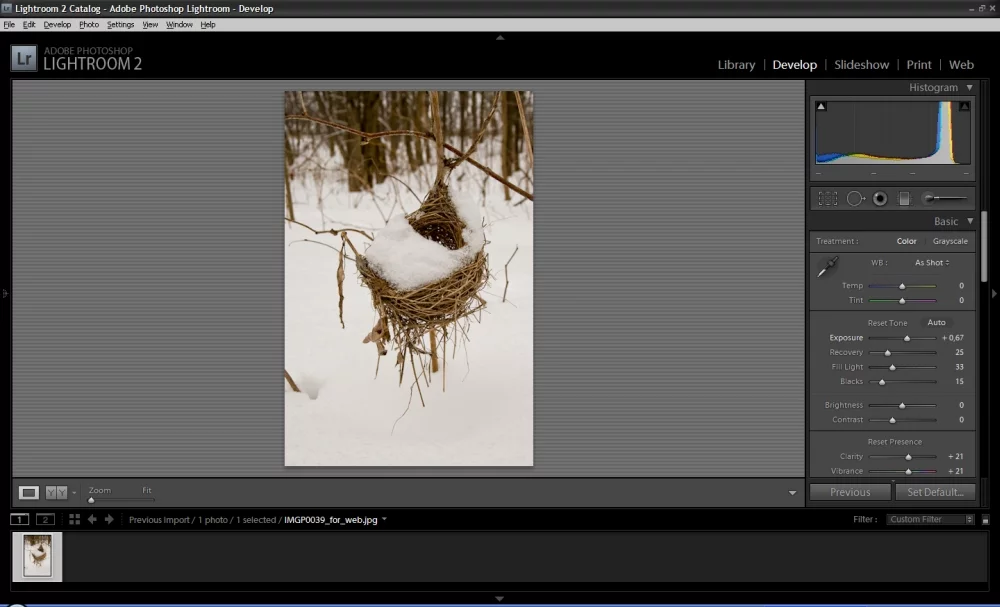Activate the Red Eye Correction tool
The height and width of the screenshot is (607, 1000).
coord(880,198)
